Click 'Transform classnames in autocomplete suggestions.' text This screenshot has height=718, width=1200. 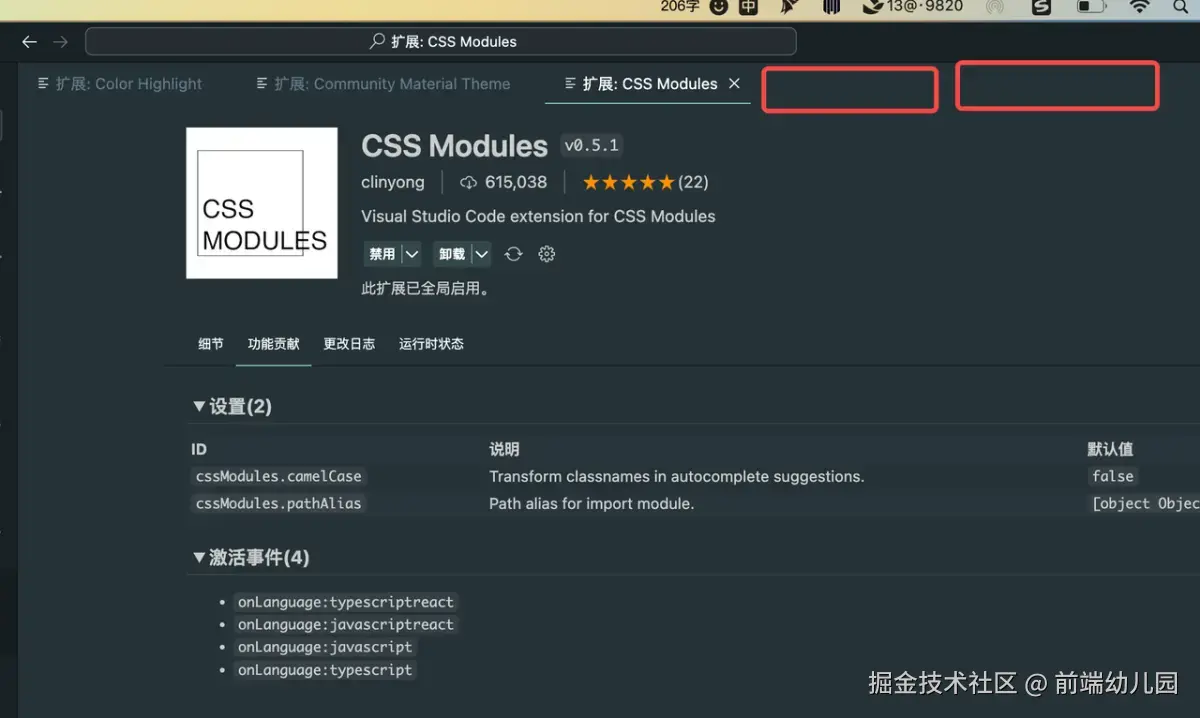point(676,476)
